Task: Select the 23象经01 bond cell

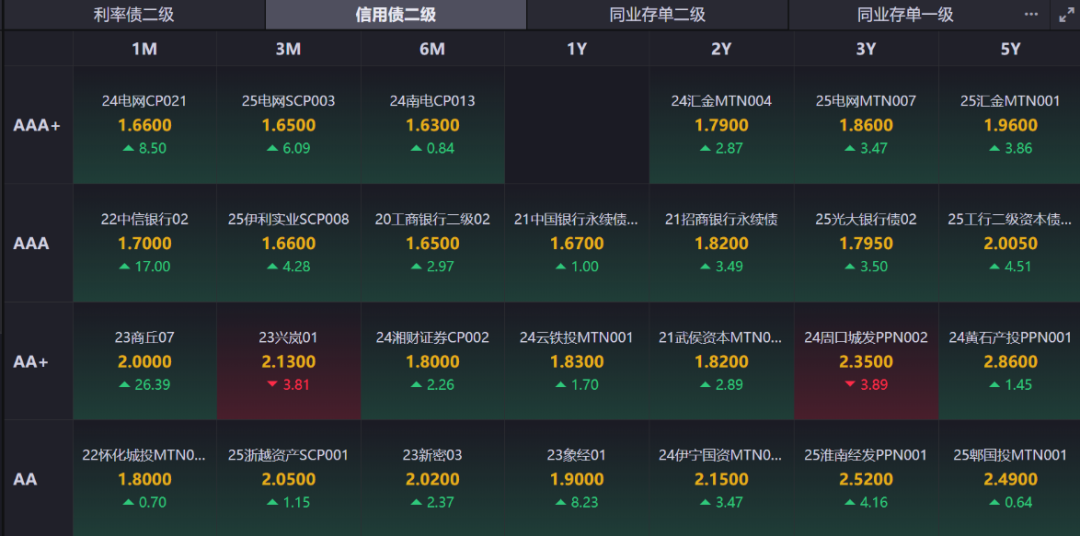Action: point(577,478)
